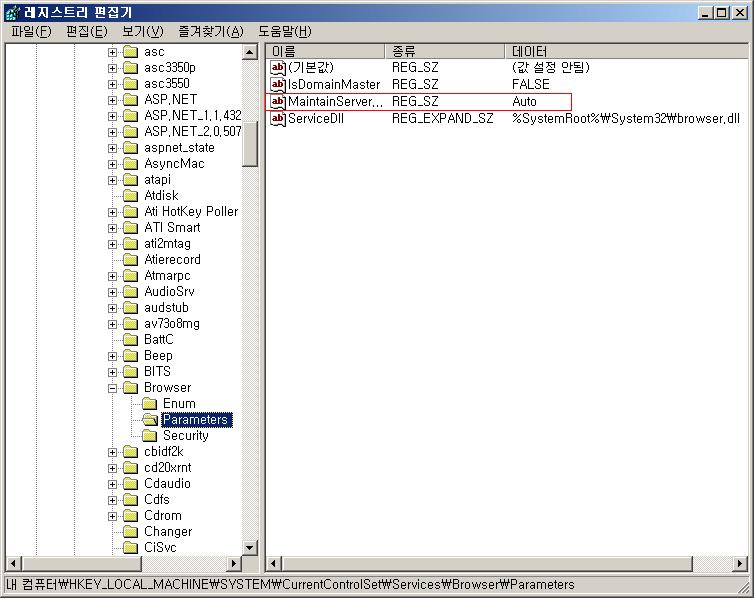The image size is (754, 598).
Task: Click the Ati HotKey Poller folder icon
Action: 130,212
